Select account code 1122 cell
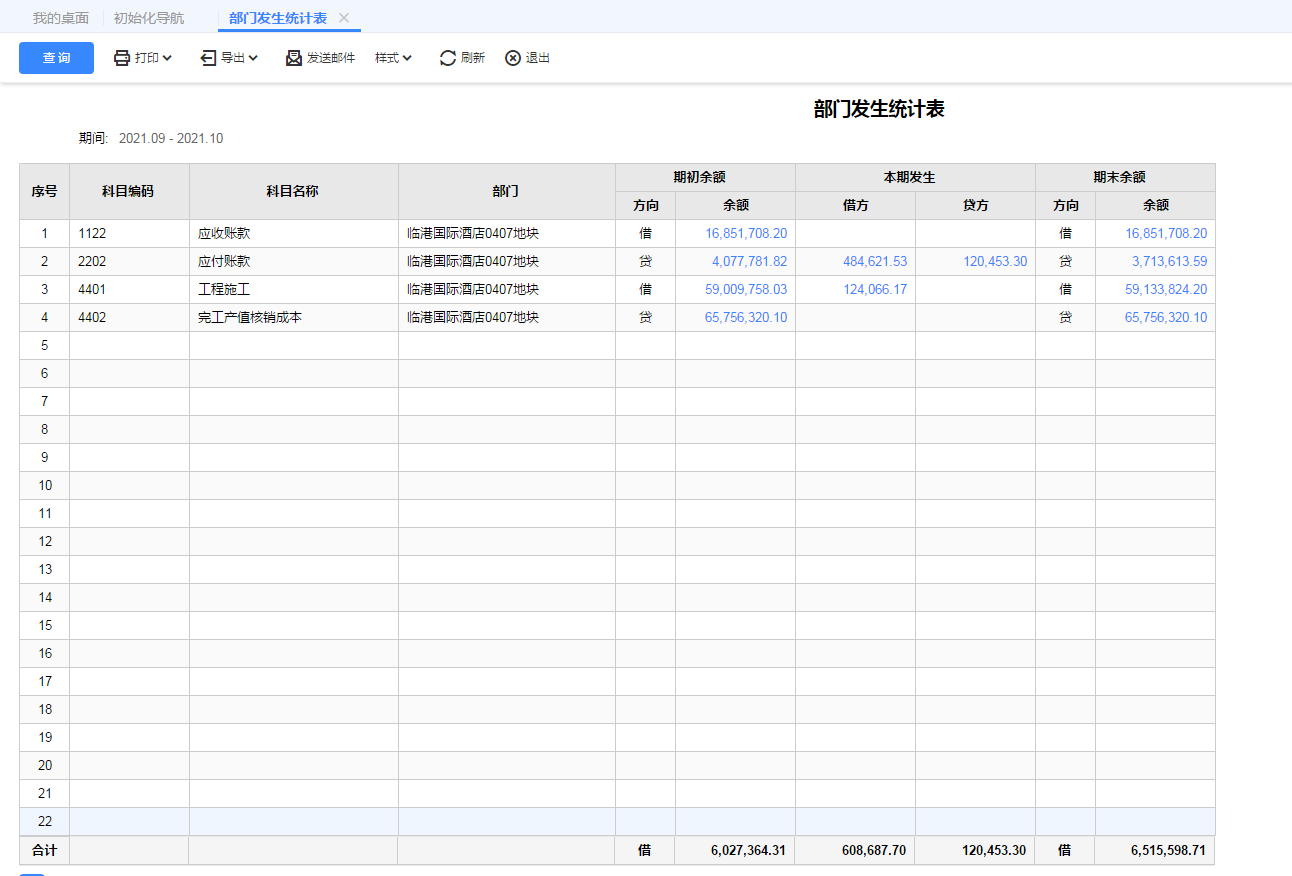Image resolution: width=1292 pixels, height=876 pixels. point(129,233)
